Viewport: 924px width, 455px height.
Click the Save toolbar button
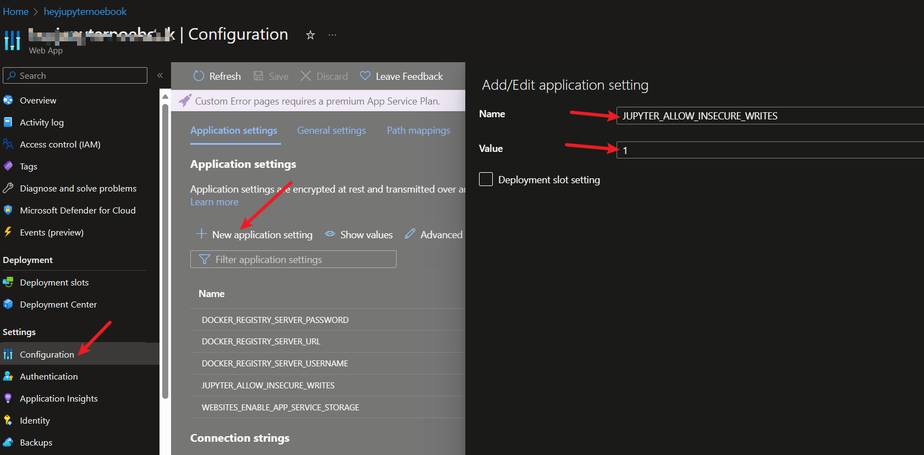coord(271,77)
